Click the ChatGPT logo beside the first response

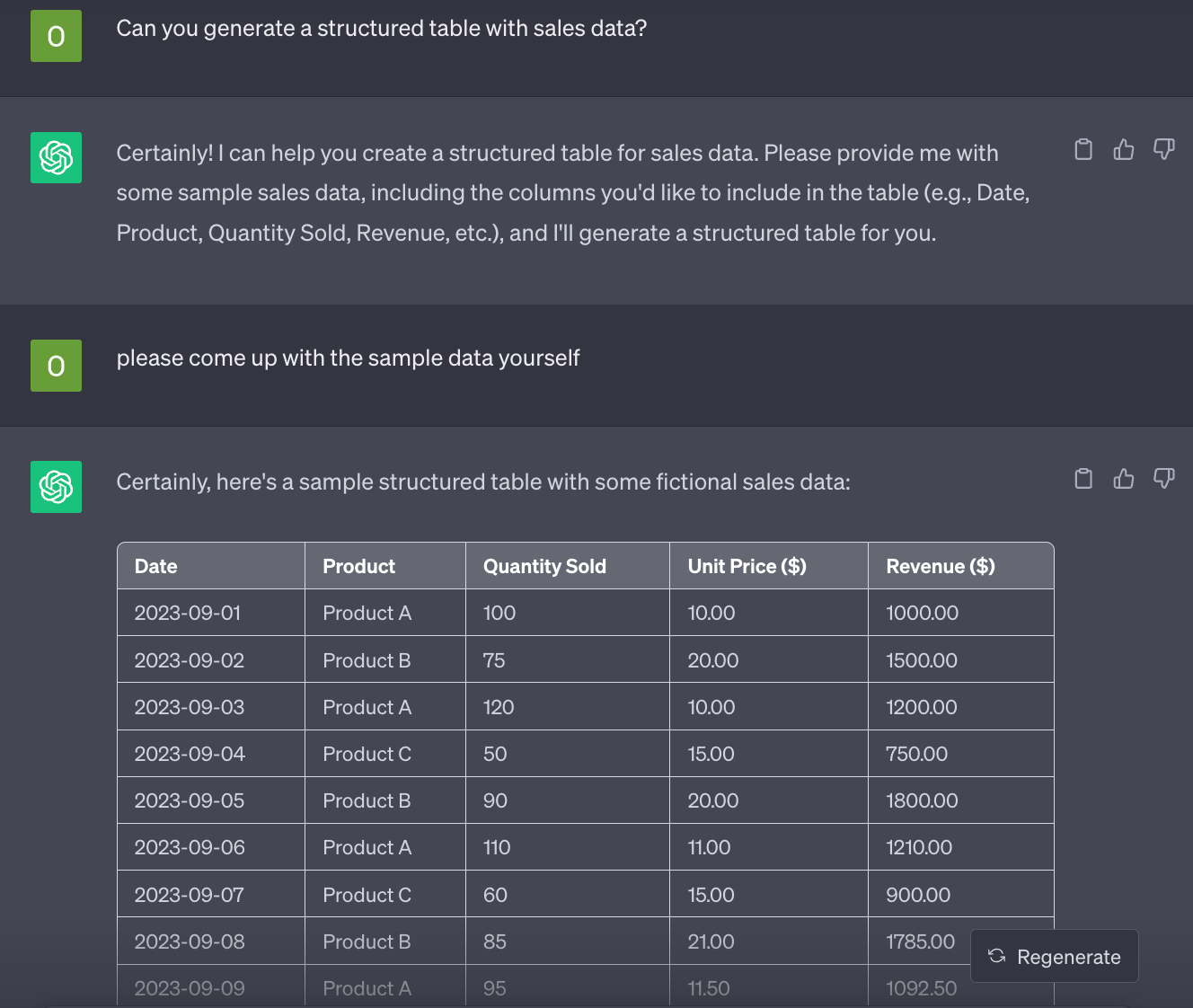pos(56,157)
